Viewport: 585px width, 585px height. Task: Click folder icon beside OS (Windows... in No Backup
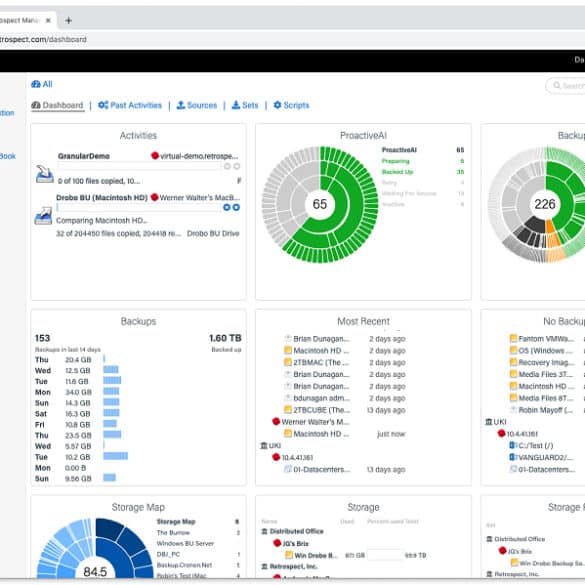[x=513, y=350]
